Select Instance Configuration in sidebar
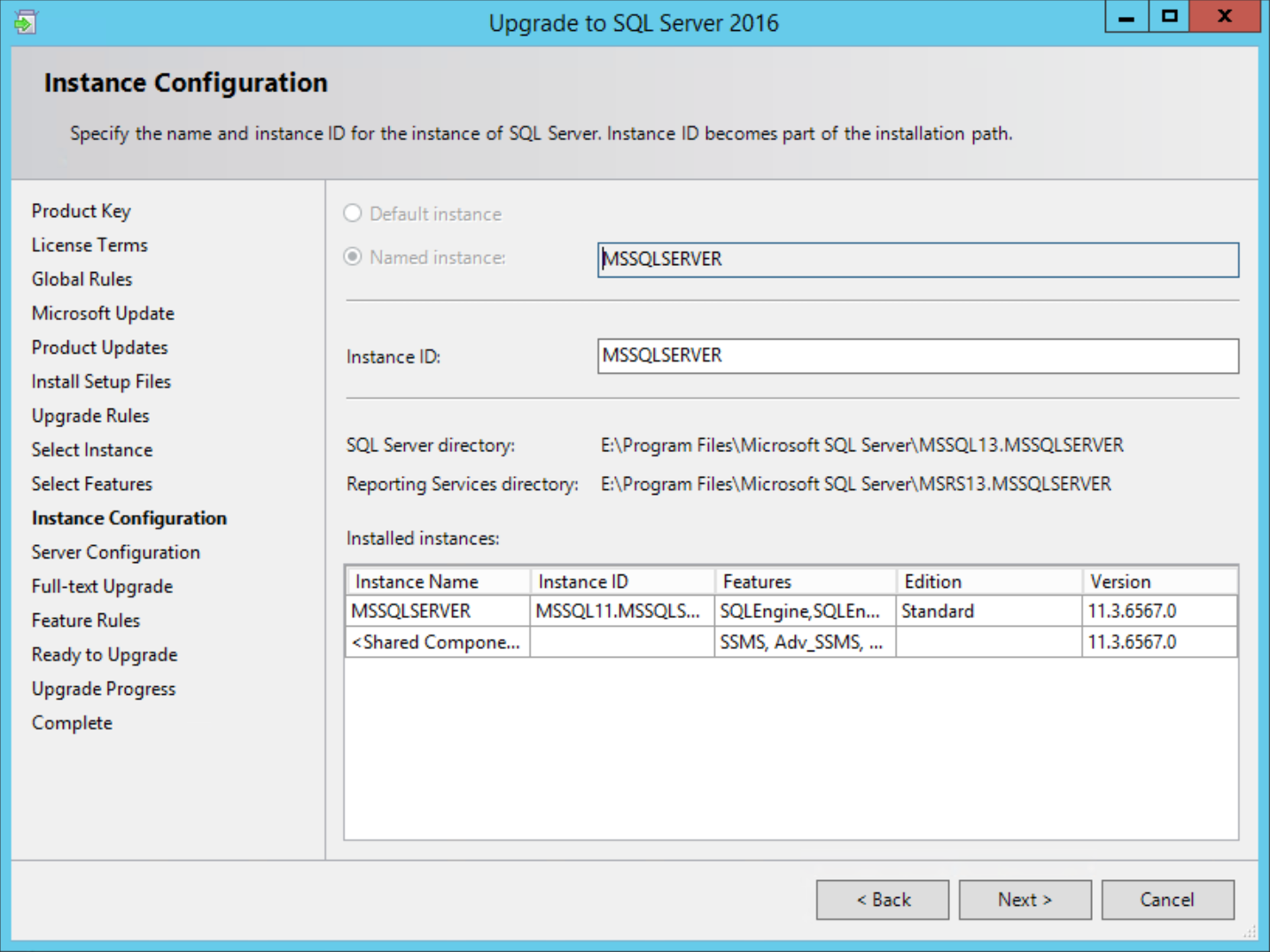1270x952 pixels. point(129,518)
